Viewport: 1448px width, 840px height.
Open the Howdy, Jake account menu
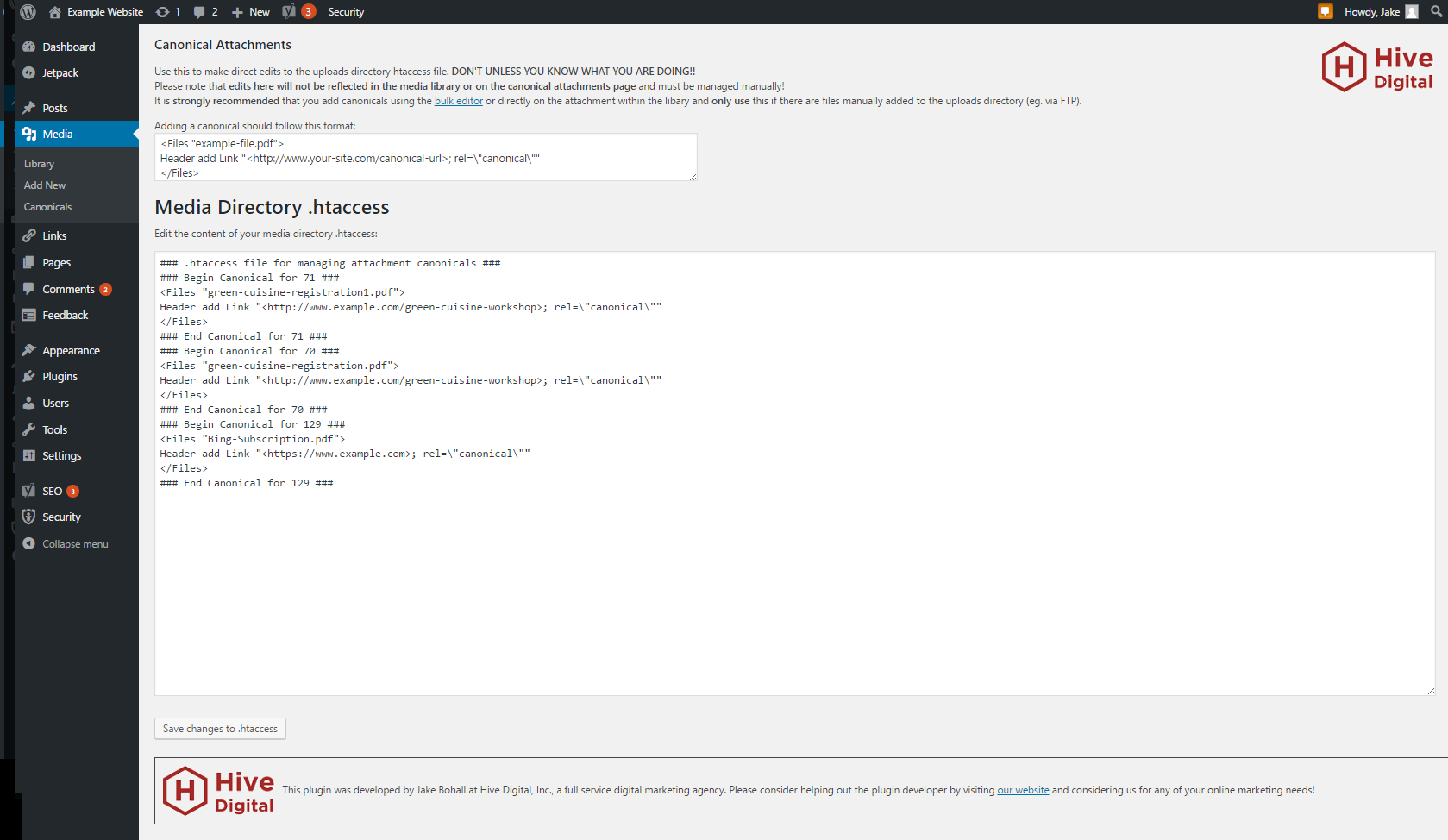pyautogui.click(x=1381, y=12)
